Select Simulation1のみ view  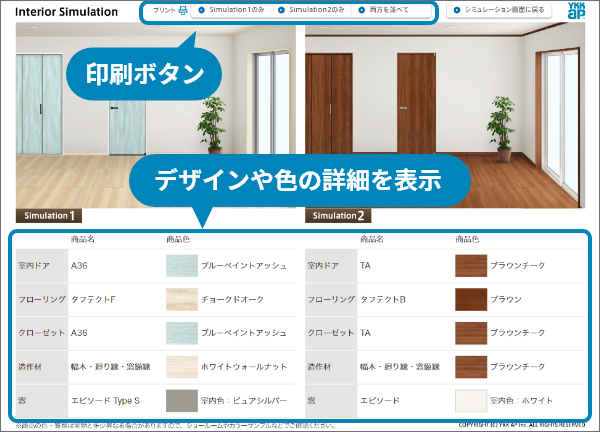[232, 10]
